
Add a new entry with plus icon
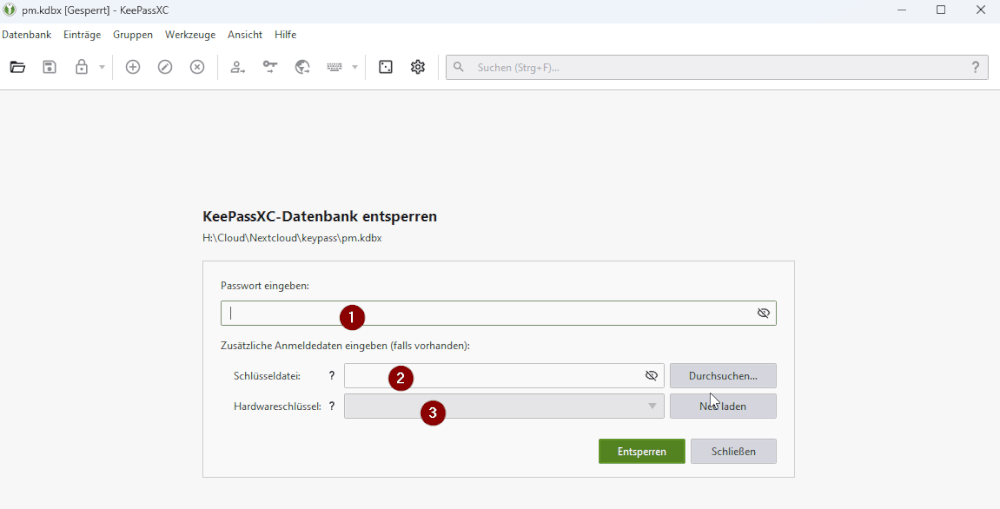pyautogui.click(x=133, y=67)
